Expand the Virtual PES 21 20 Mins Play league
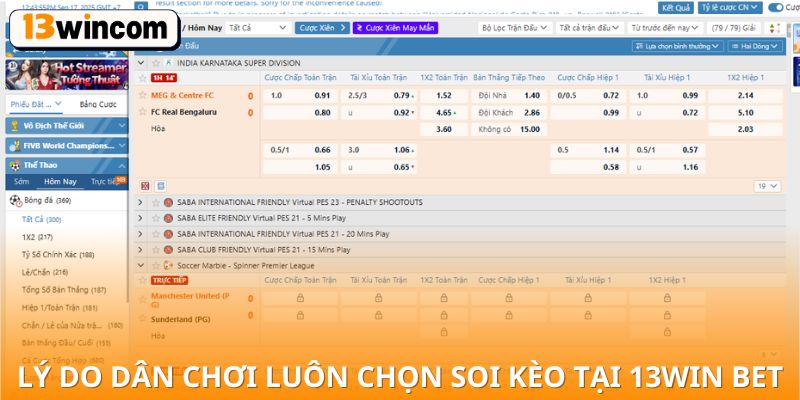Viewport: 800px width, 400px height. pos(141,234)
